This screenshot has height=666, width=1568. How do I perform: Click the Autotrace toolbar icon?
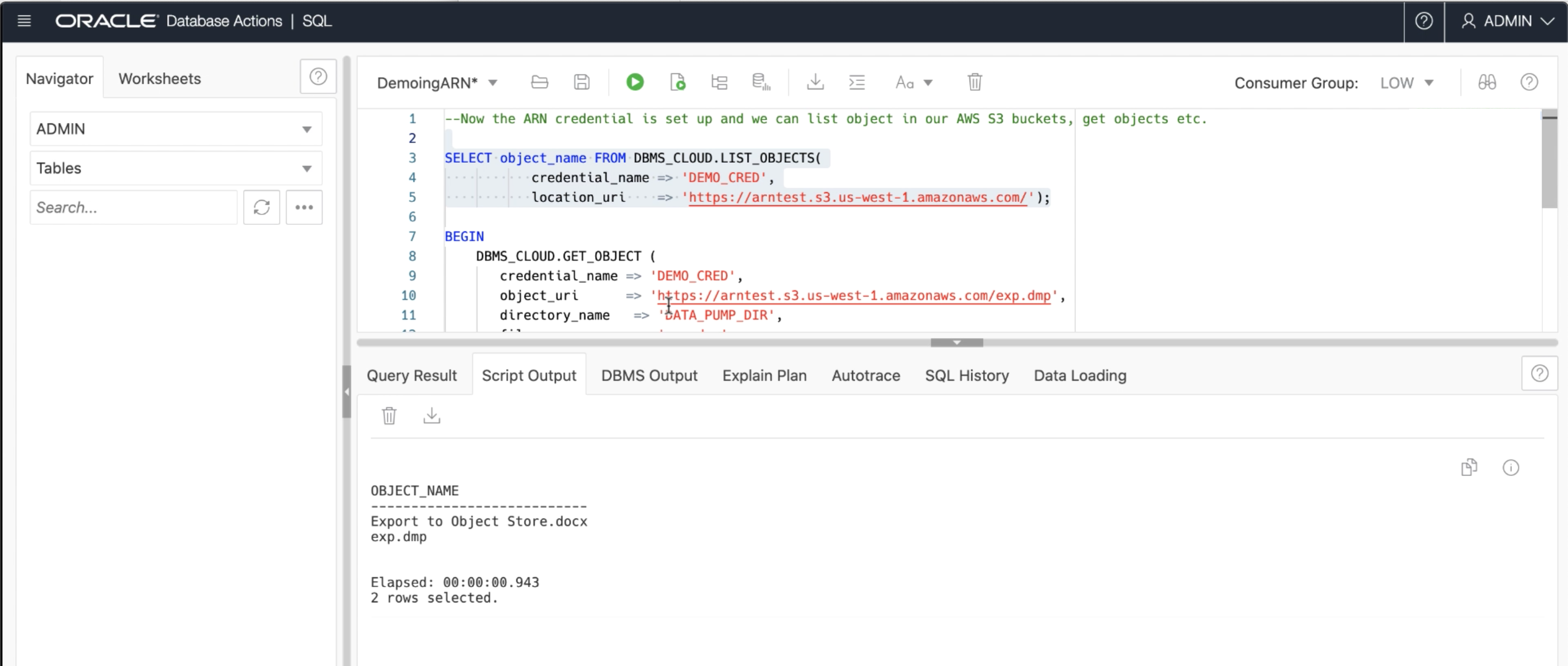pyautogui.click(x=761, y=82)
